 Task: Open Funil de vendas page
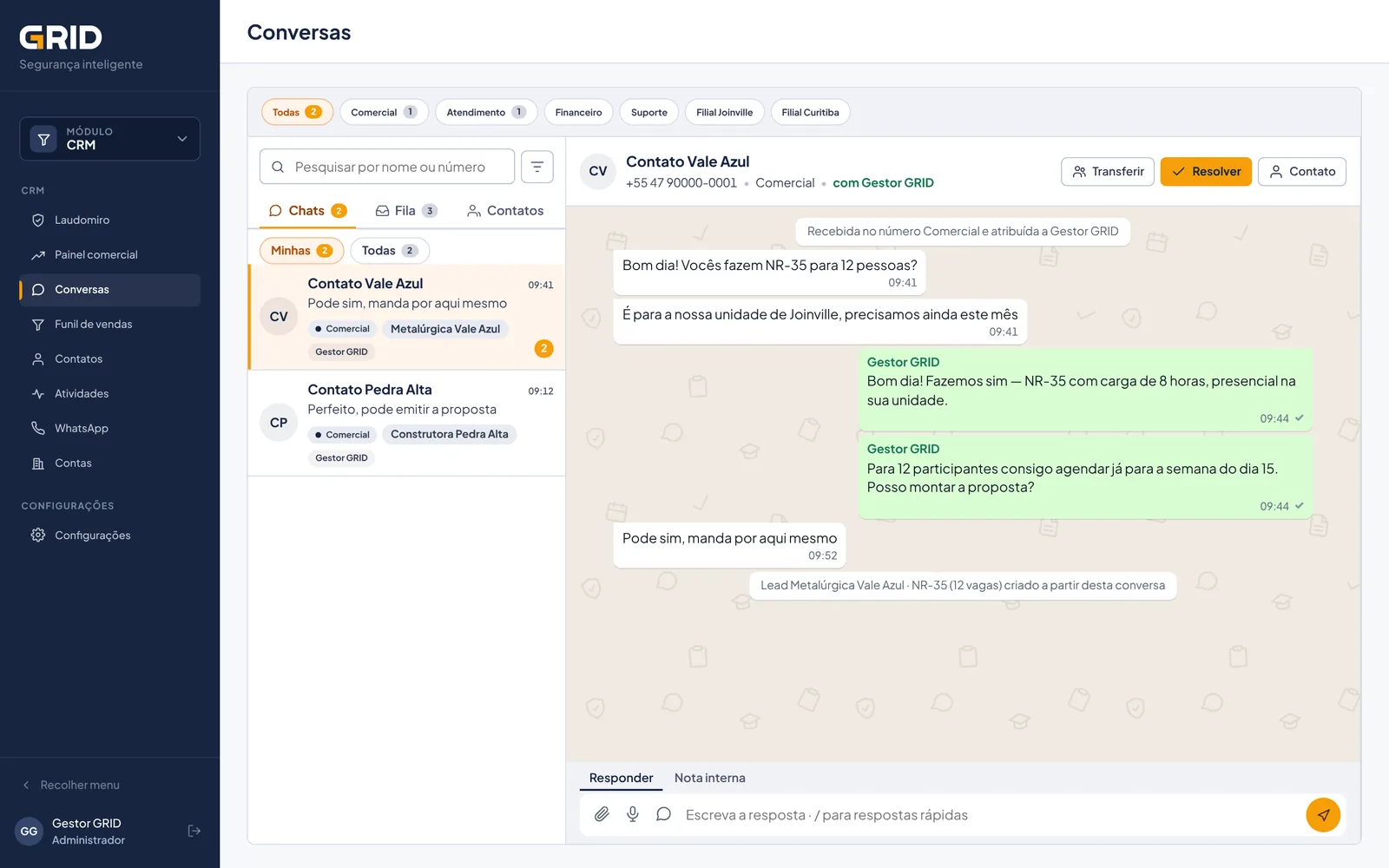109,325
